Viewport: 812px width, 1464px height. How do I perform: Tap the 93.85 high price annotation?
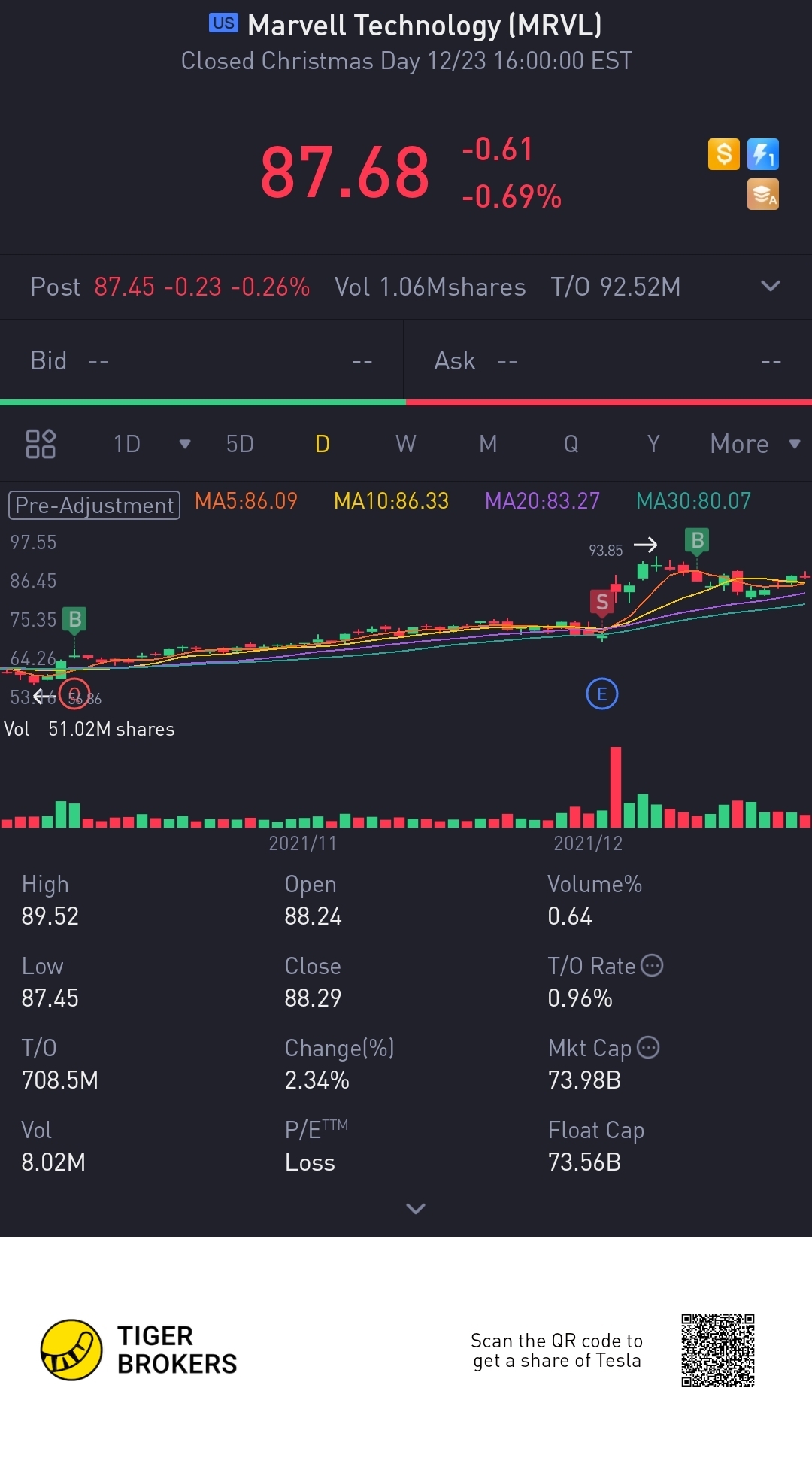click(606, 550)
